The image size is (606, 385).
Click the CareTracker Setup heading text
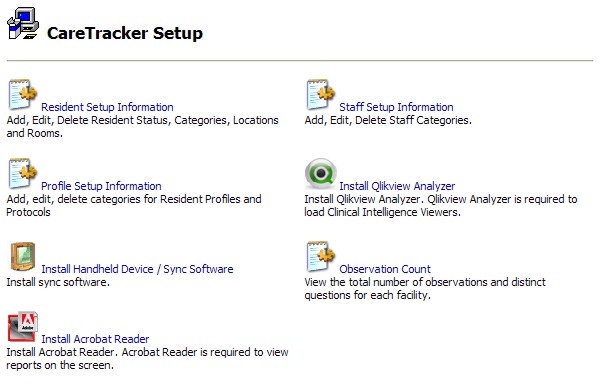pyautogui.click(x=125, y=33)
